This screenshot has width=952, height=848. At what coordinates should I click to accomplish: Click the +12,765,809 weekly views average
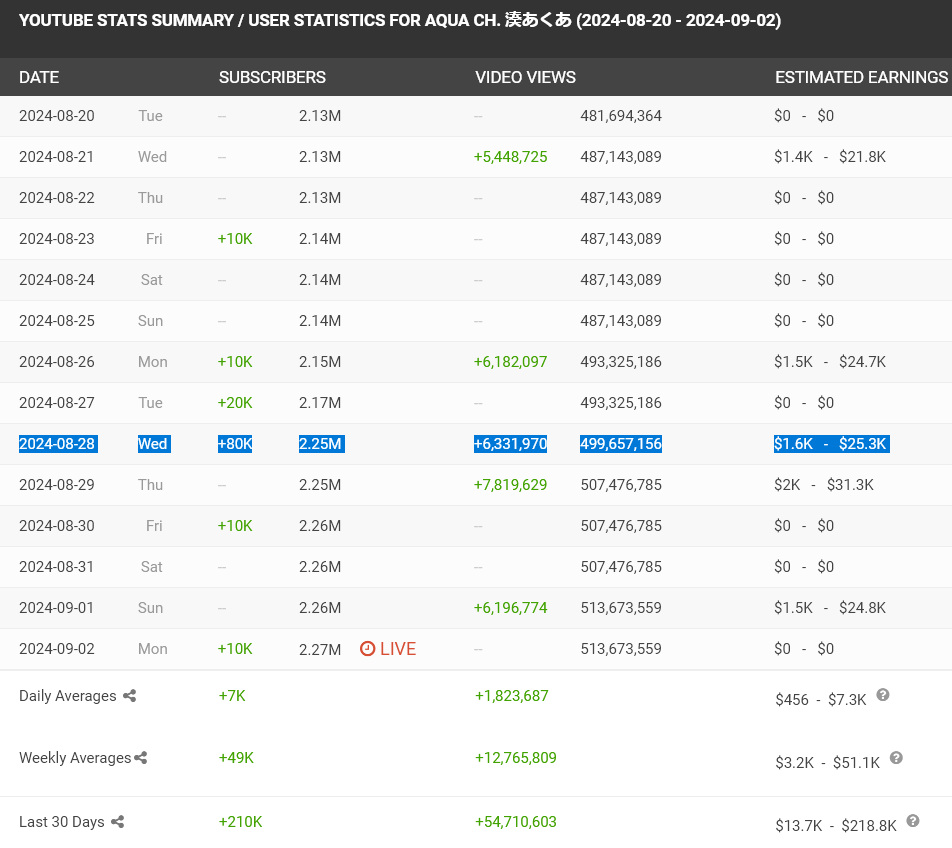(x=515, y=758)
